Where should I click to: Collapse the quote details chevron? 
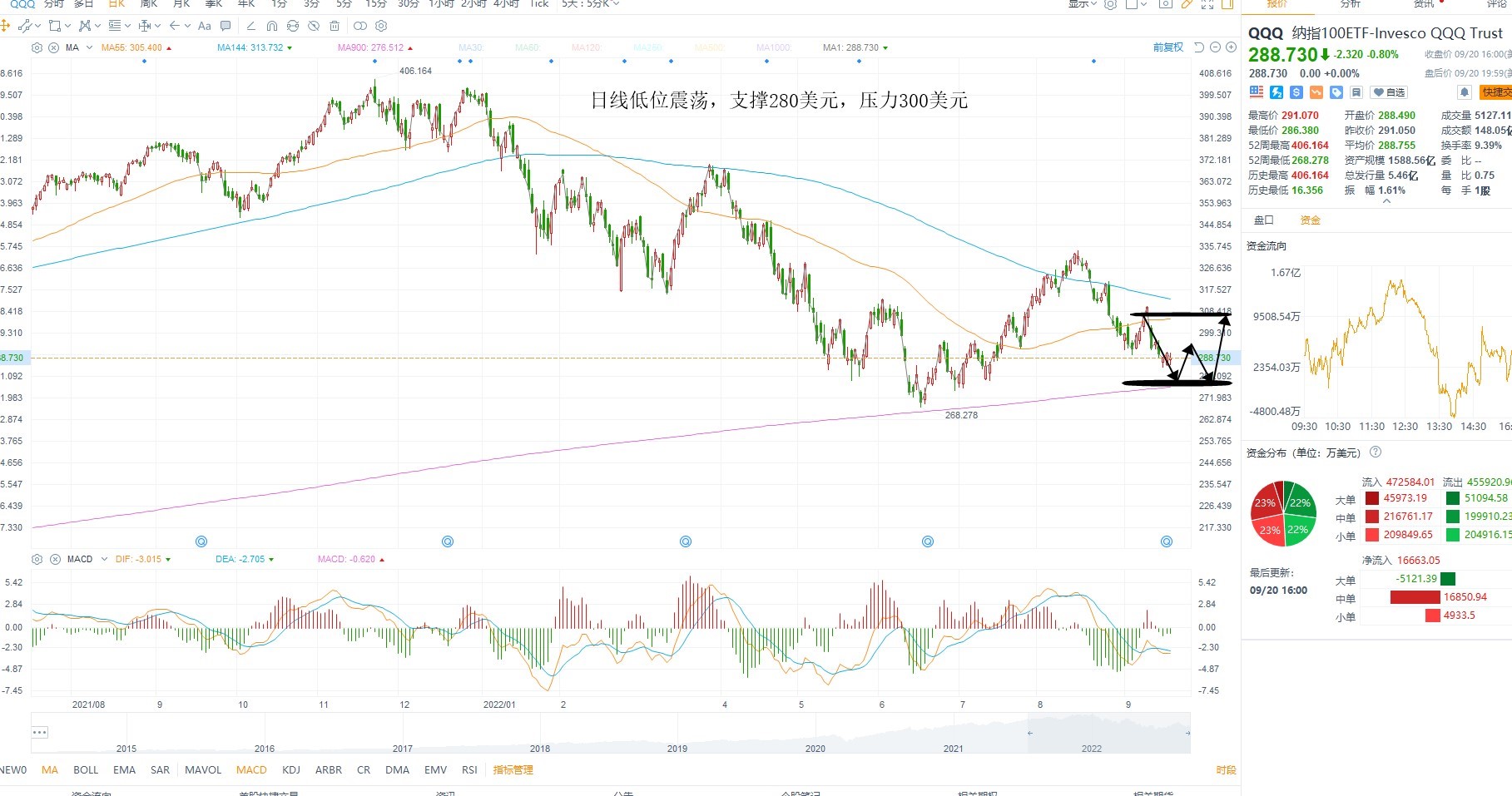(x=1386, y=201)
